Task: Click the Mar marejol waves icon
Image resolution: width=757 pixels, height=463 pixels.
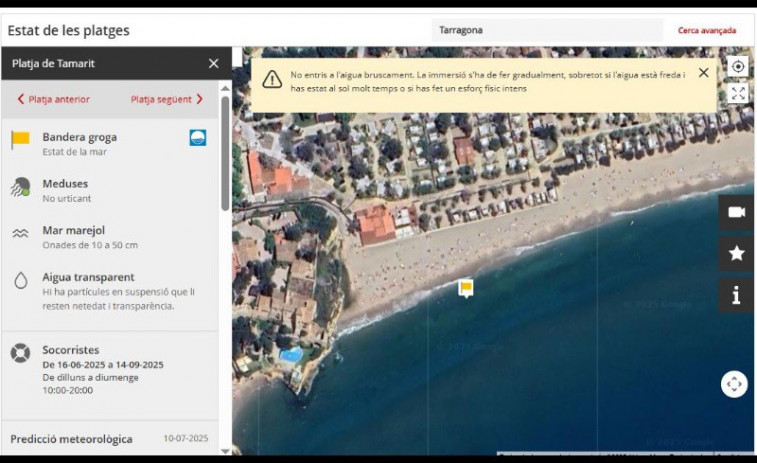Action: click(x=20, y=234)
